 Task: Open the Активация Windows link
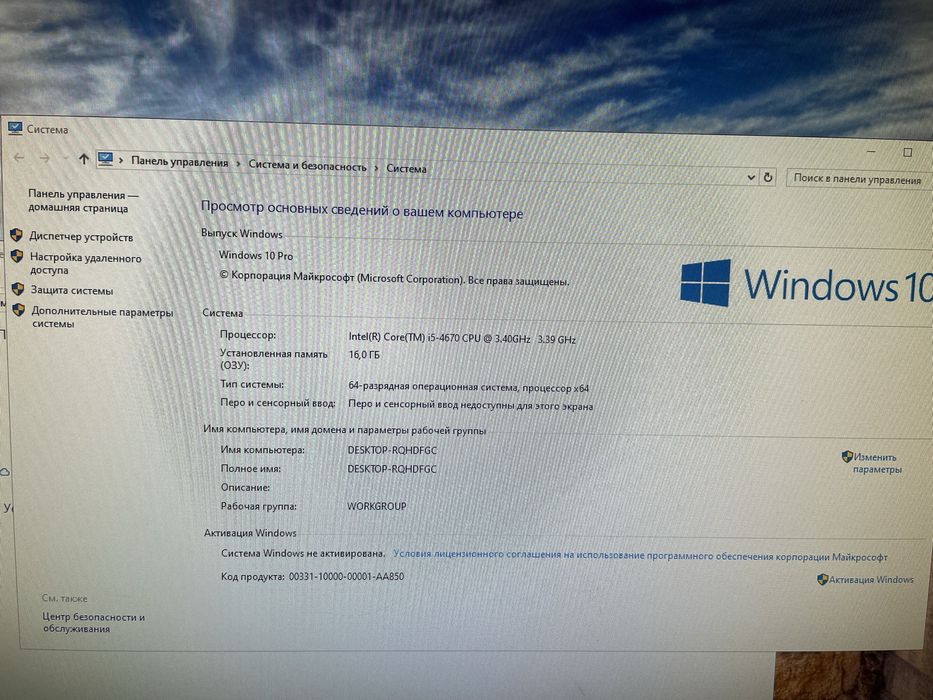point(871,579)
